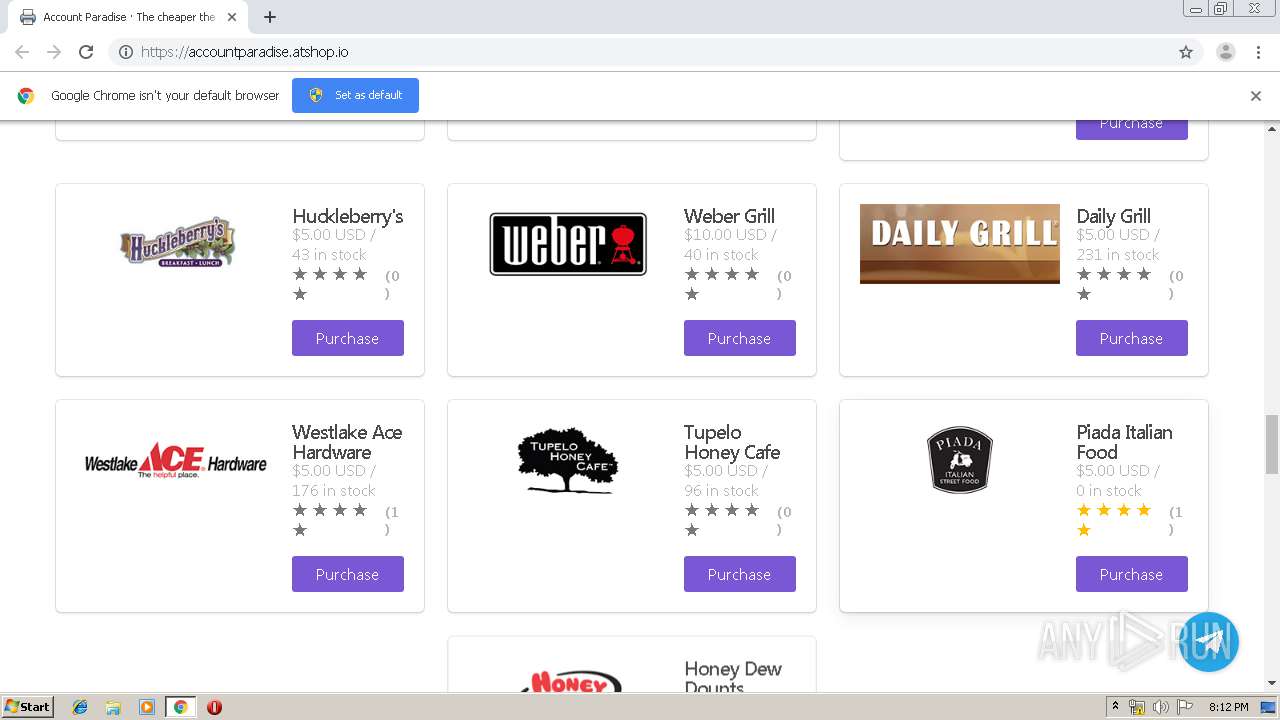1280x720 pixels.
Task: Click the first rating star for Daily Grill
Action: (1084, 274)
